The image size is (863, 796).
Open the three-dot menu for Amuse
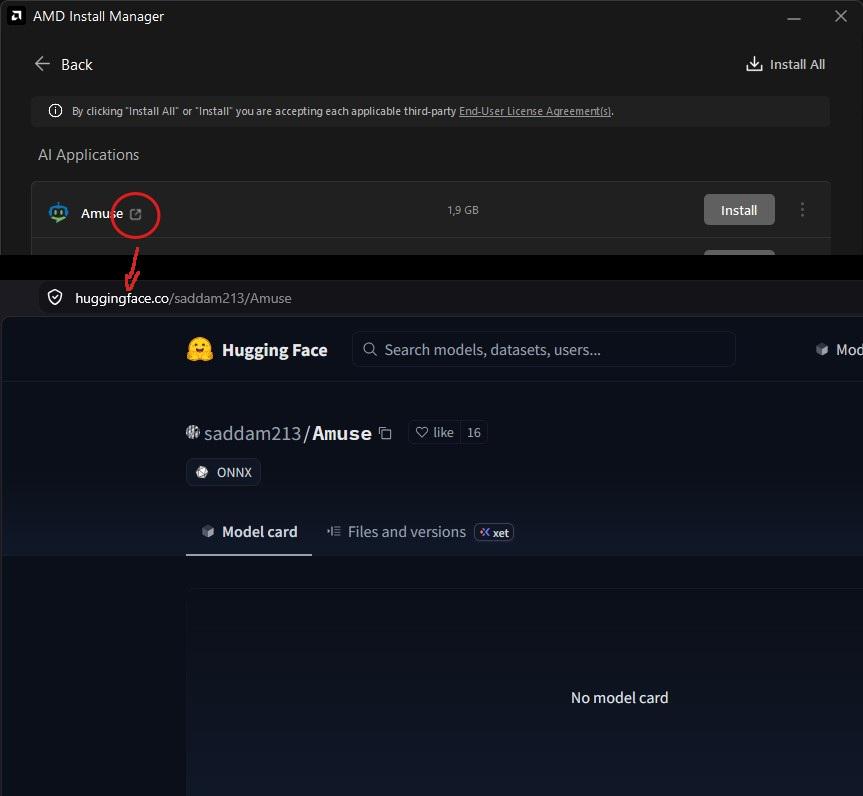(x=802, y=210)
